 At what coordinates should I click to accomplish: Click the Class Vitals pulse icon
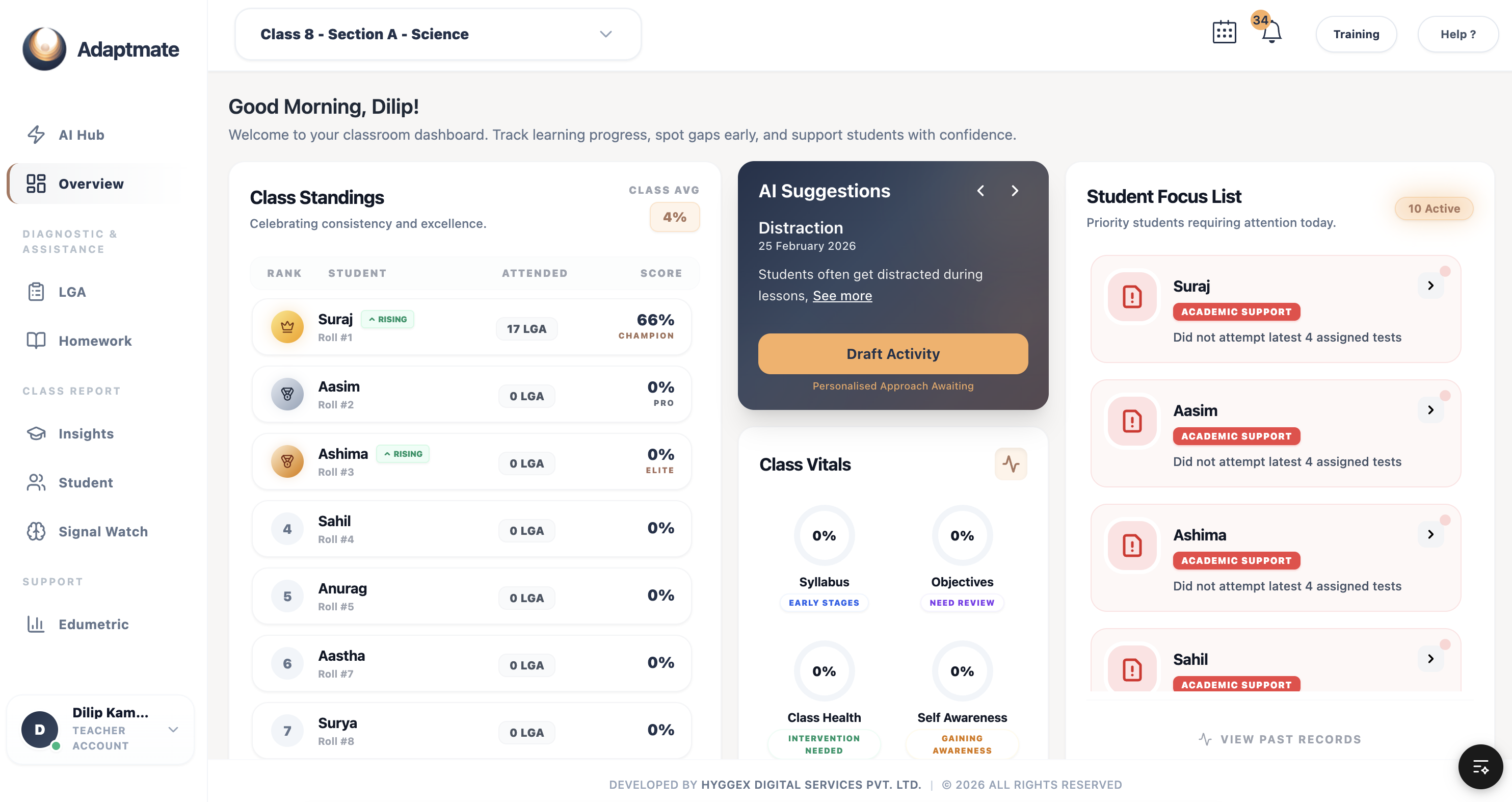click(x=1011, y=464)
